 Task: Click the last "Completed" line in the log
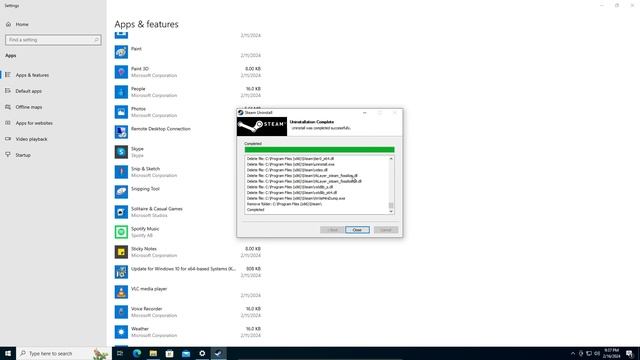(256, 209)
